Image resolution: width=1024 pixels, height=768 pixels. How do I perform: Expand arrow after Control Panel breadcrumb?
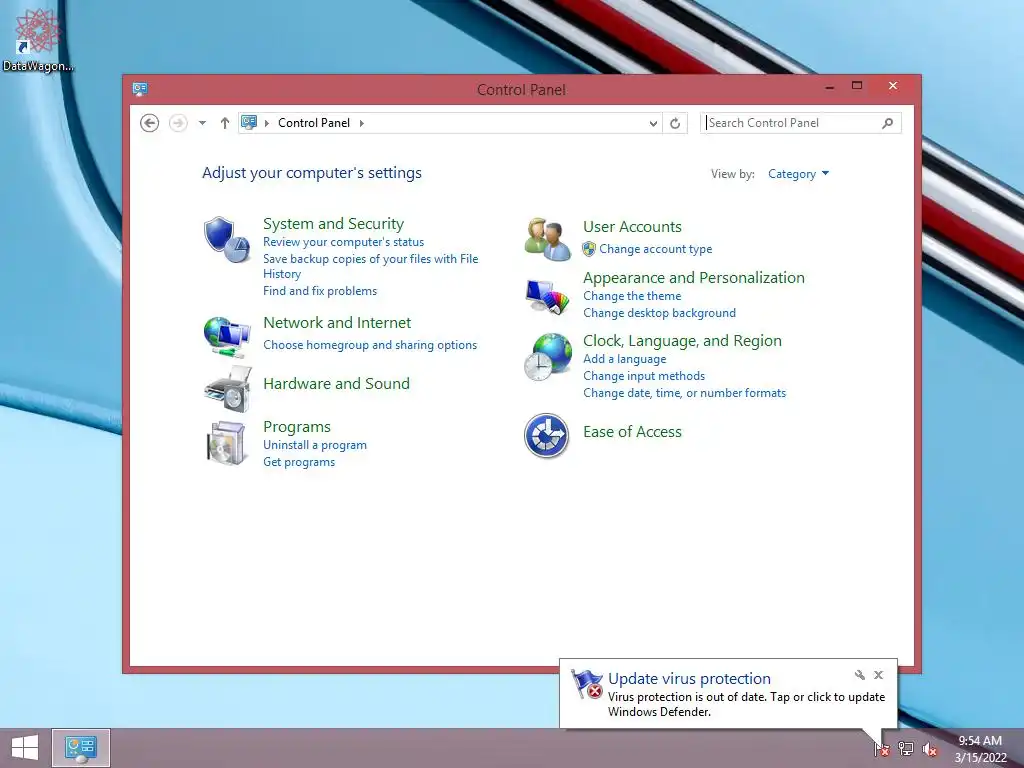click(361, 123)
